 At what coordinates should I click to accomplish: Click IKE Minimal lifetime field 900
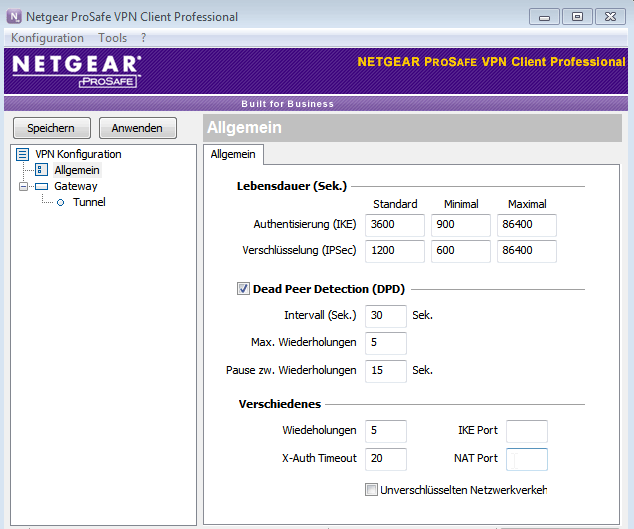[x=461, y=225]
